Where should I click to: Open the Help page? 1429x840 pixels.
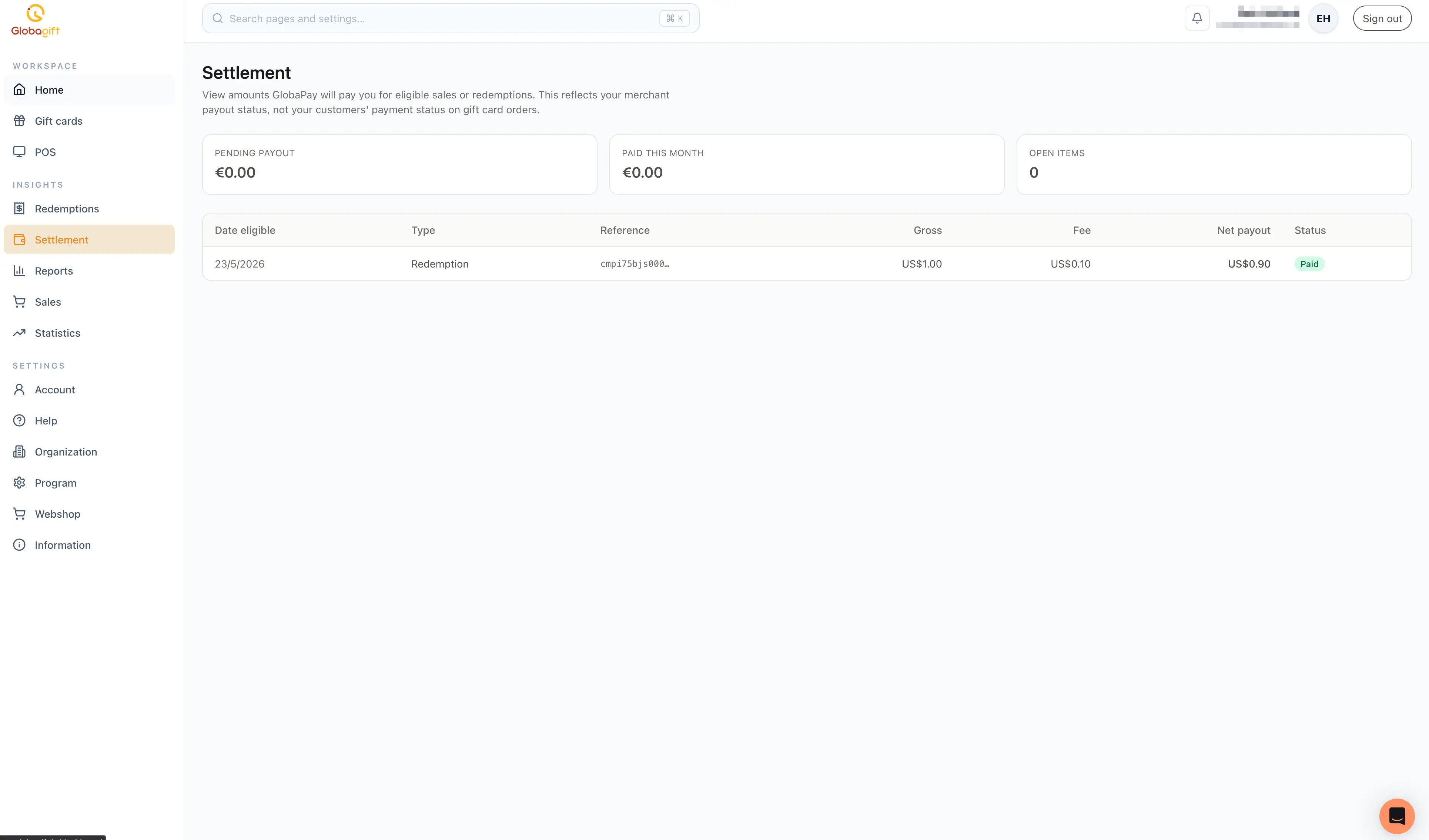89,421
